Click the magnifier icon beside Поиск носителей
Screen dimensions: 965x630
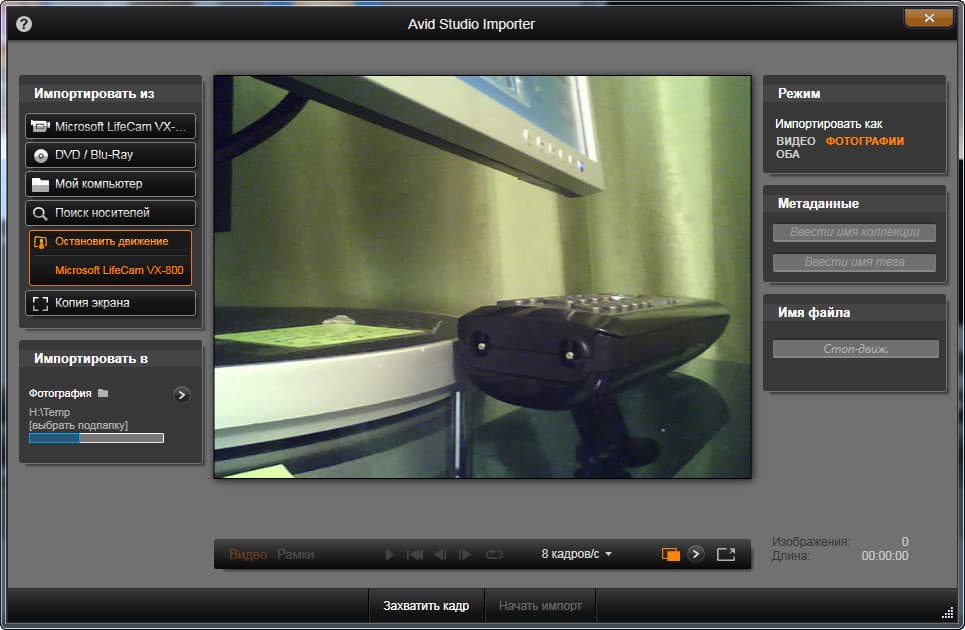(40, 213)
